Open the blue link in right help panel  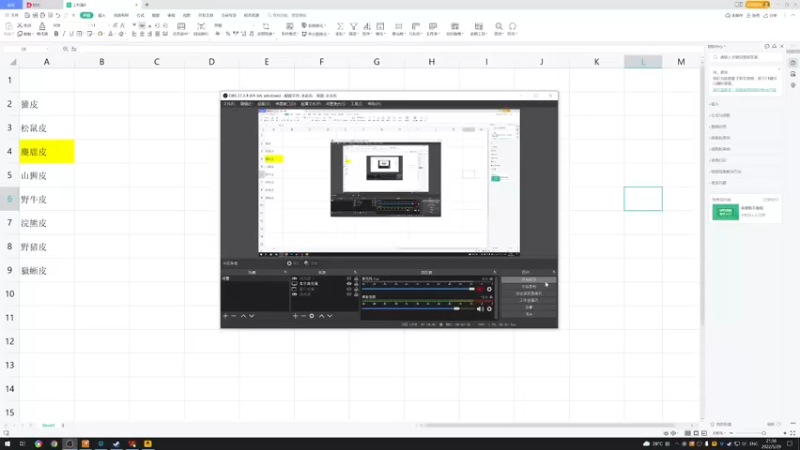point(744,90)
